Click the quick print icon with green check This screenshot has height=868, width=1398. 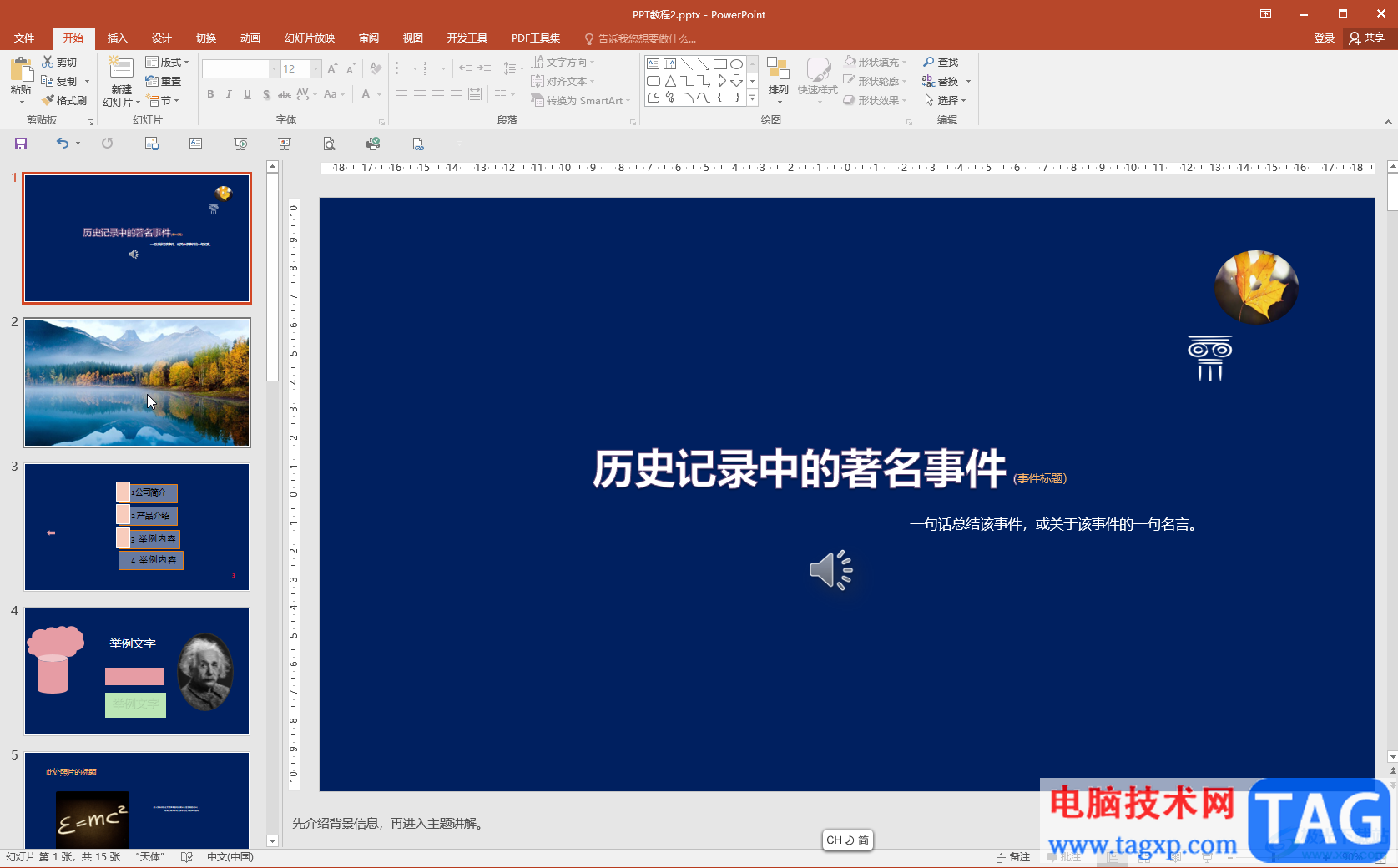coord(373,144)
